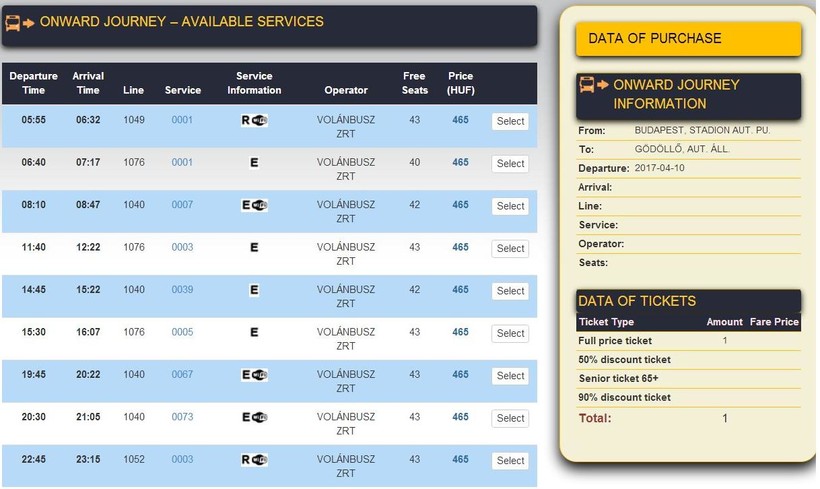Viewport: 820px width, 489px height.
Task: Click the E service icon for 14:45 departure
Action: point(254,290)
